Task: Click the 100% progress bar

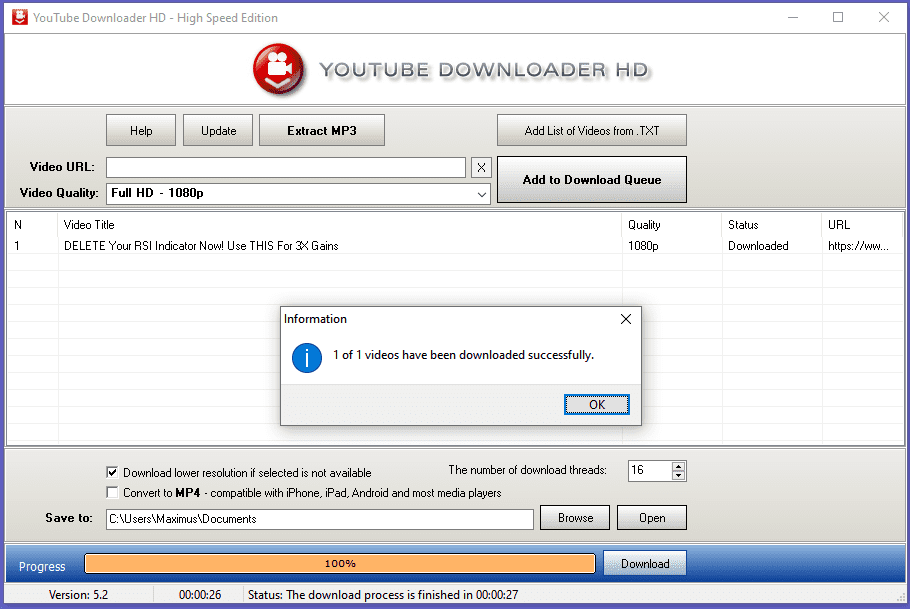Action: 340,564
